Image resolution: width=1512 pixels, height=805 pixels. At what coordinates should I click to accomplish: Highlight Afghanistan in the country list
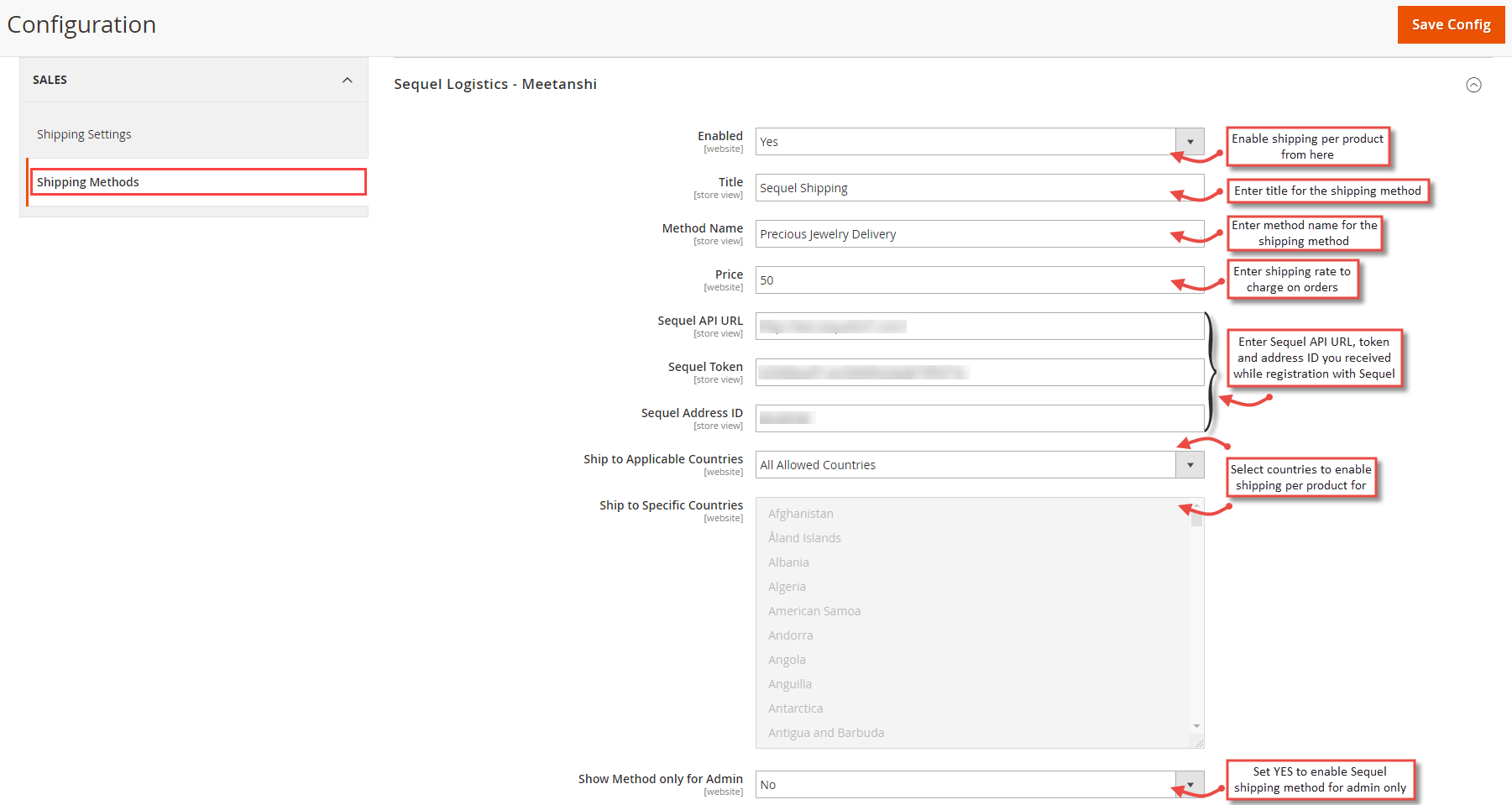coord(800,513)
